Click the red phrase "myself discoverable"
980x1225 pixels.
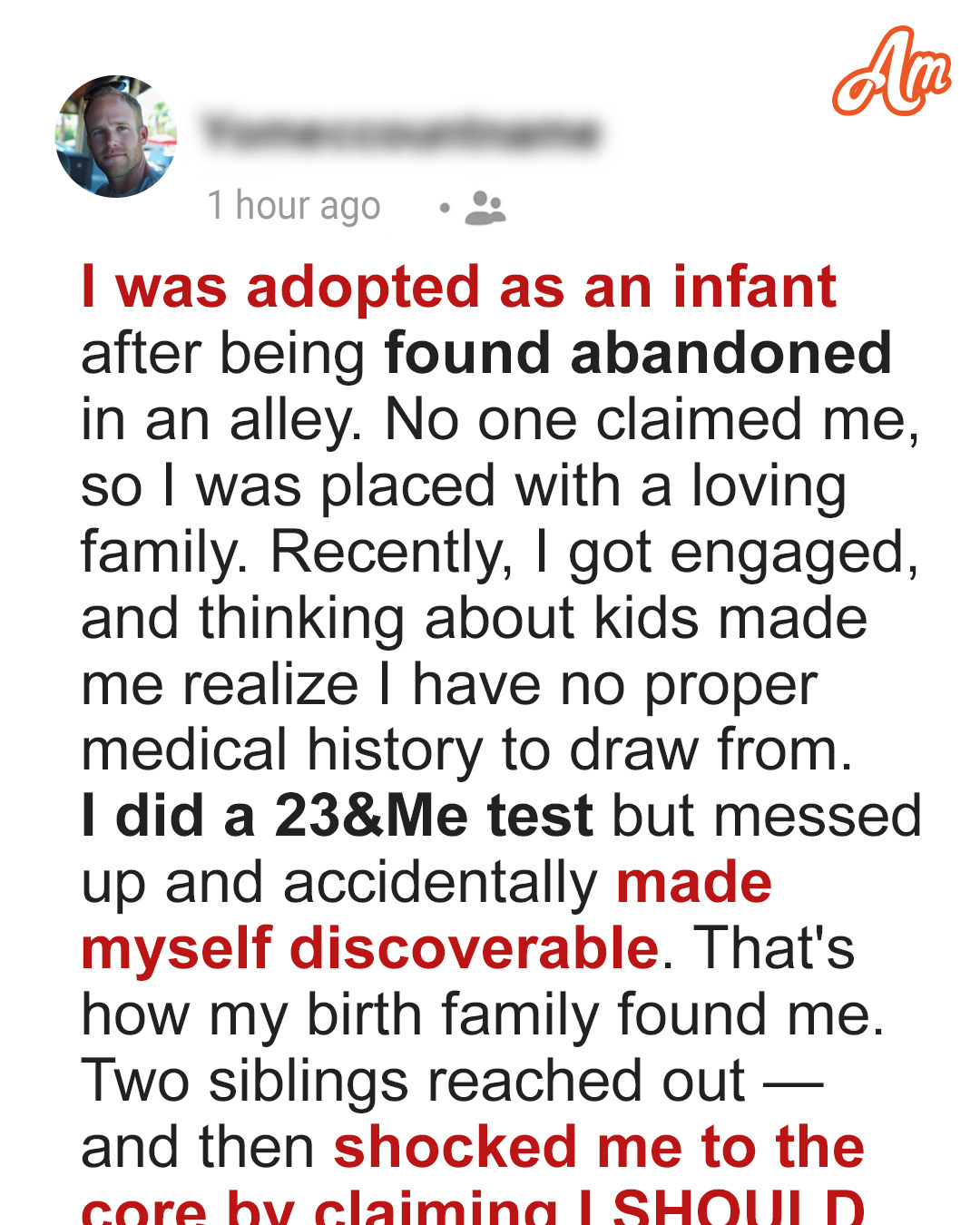click(370, 948)
